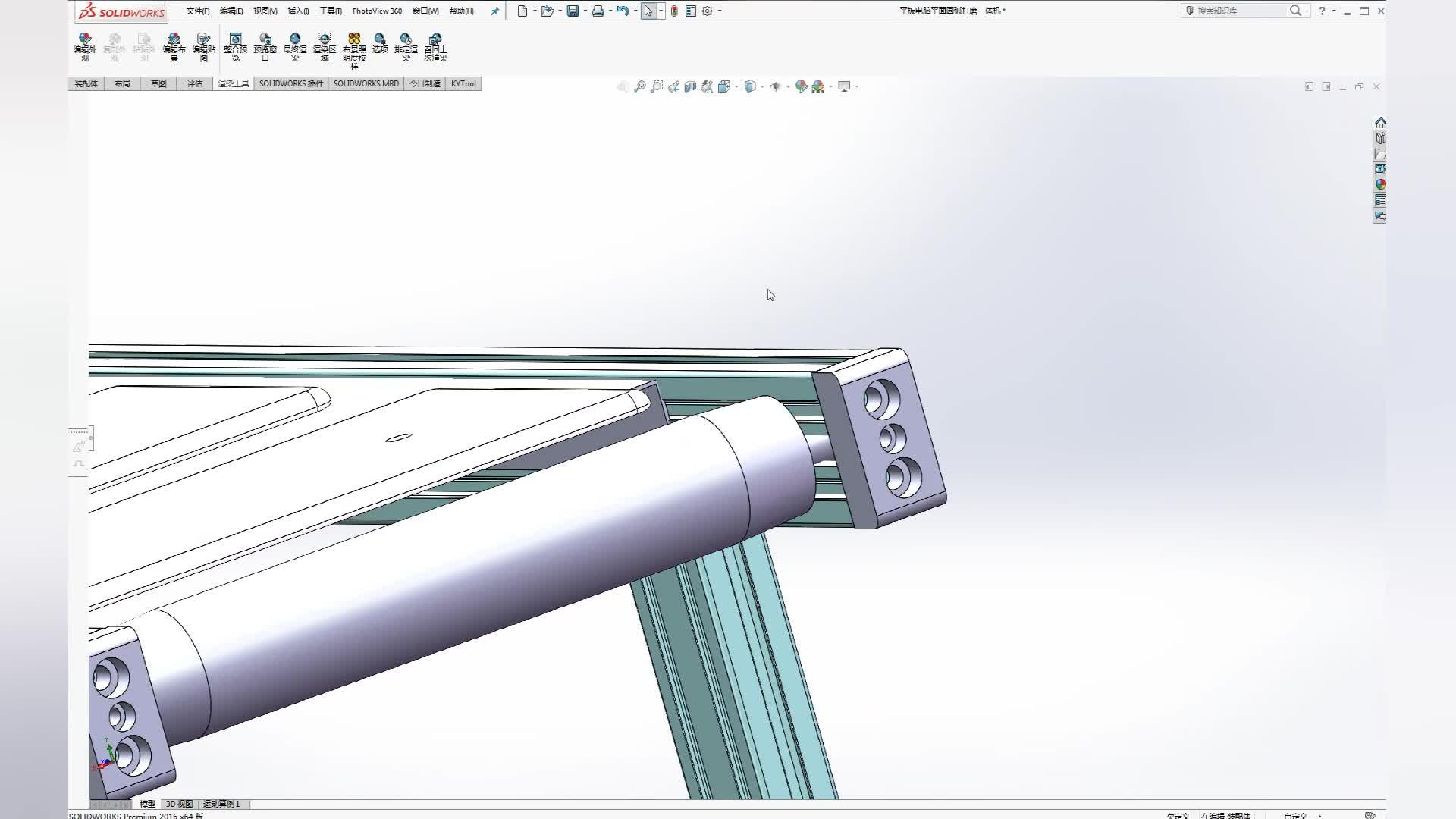Click the Edit Appearance (编辑外观) tool
Viewport: 1456px width, 819px height.
click(x=85, y=47)
